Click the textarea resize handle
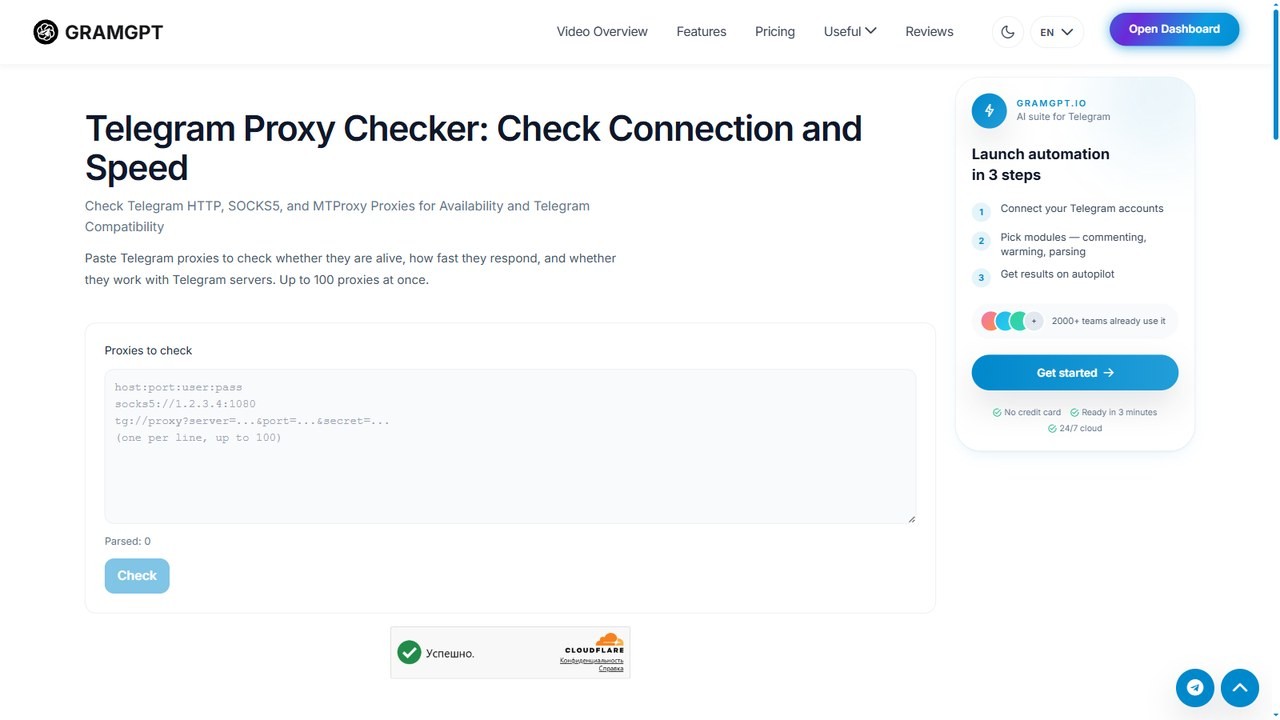The height and width of the screenshot is (720, 1280). point(910,518)
